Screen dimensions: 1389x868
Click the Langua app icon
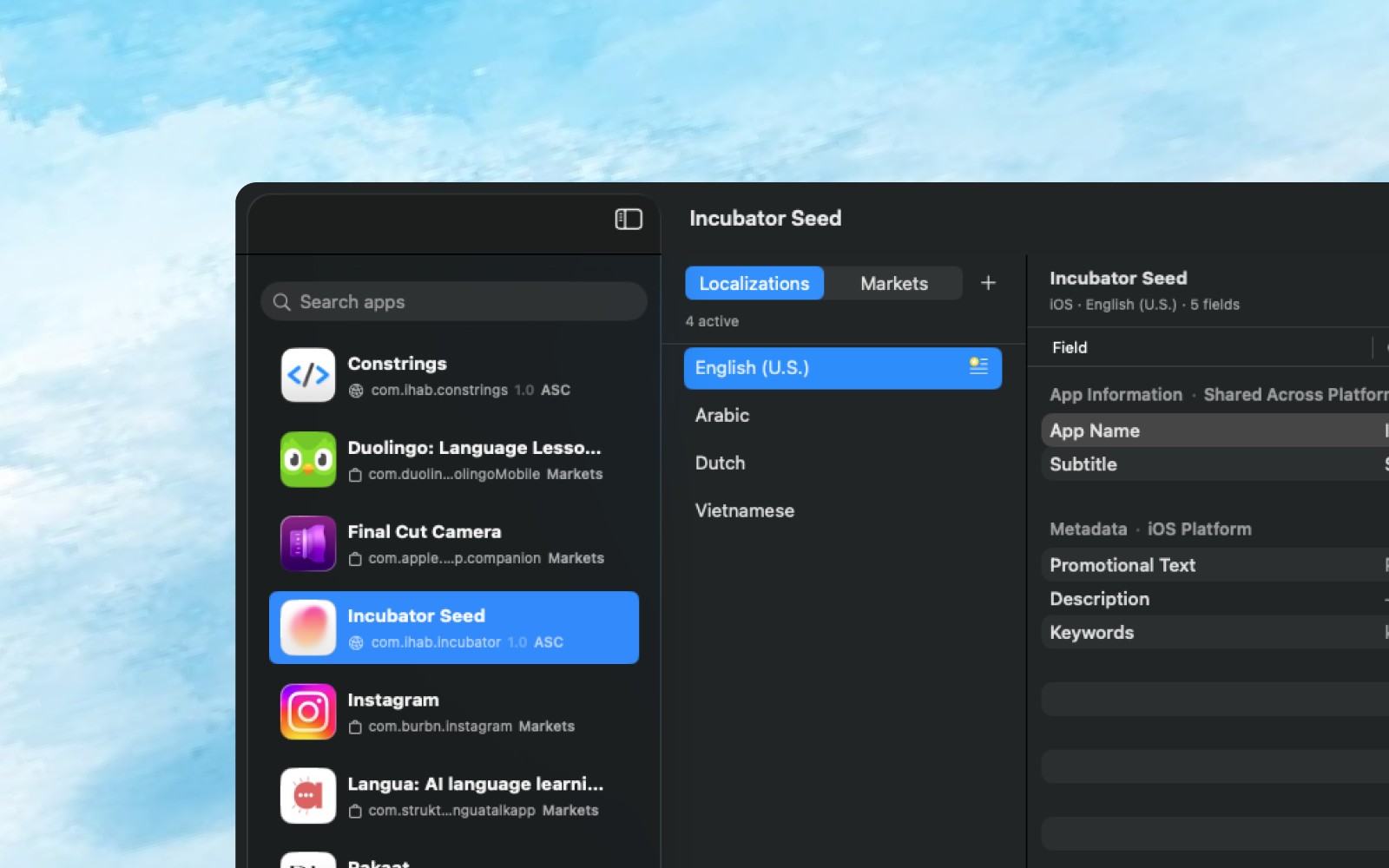(308, 796)
